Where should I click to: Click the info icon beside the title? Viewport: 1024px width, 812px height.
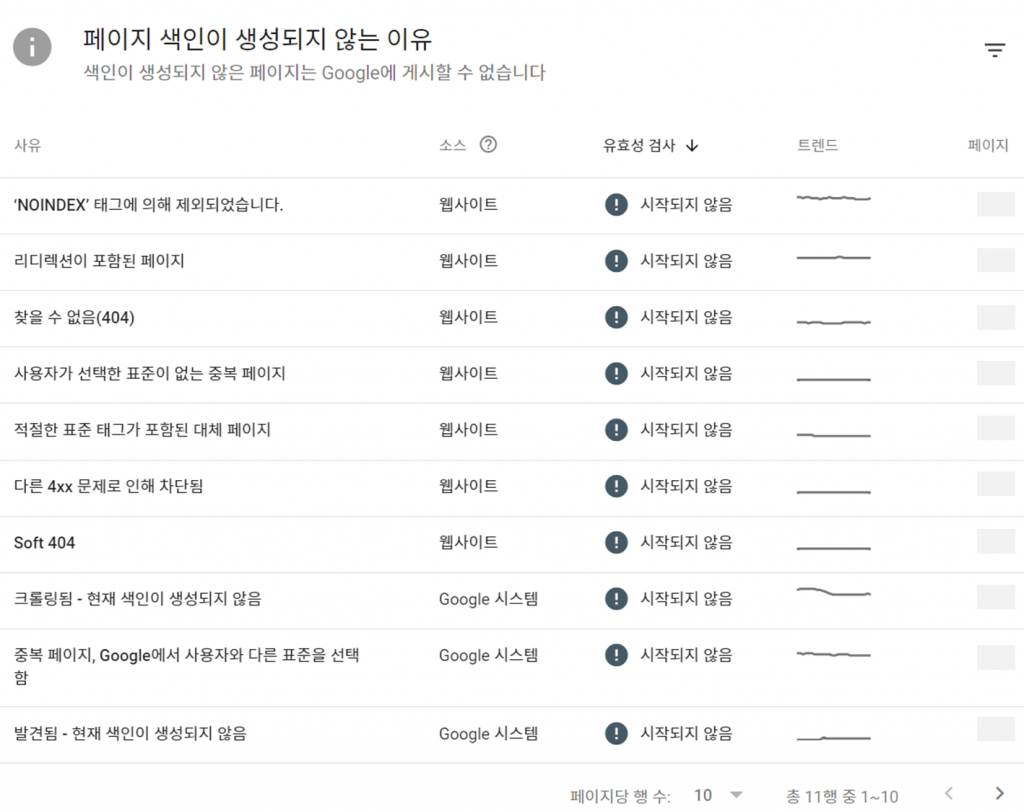[x=32, y=46]
